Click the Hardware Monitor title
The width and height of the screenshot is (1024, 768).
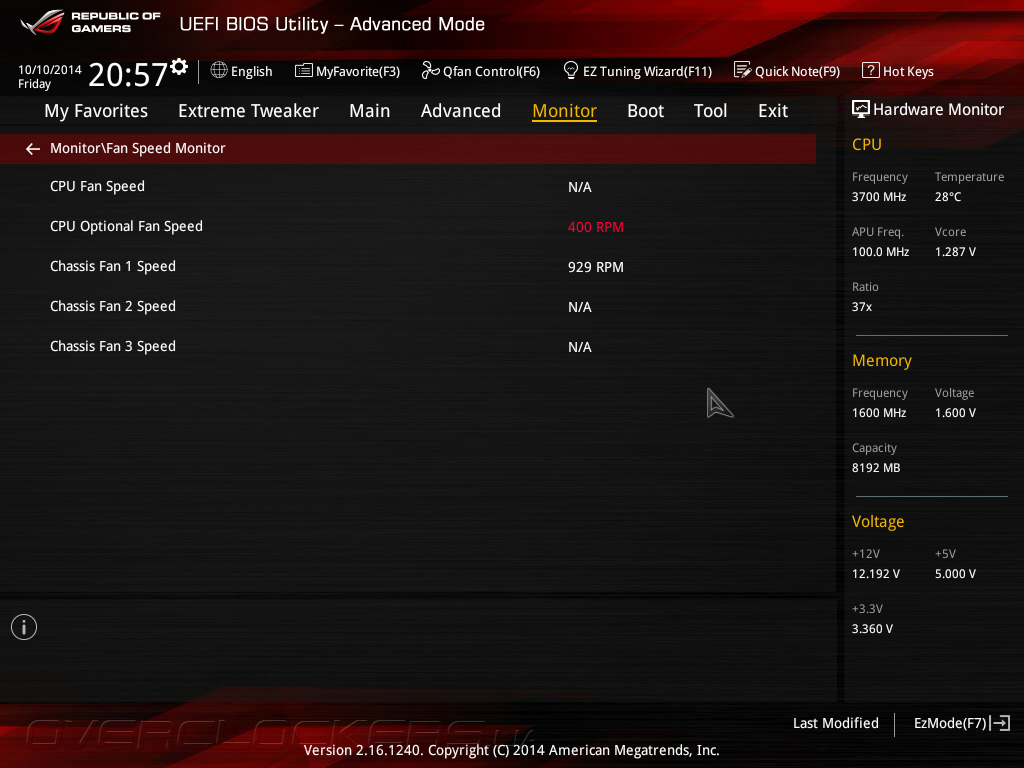click(938, 110)
